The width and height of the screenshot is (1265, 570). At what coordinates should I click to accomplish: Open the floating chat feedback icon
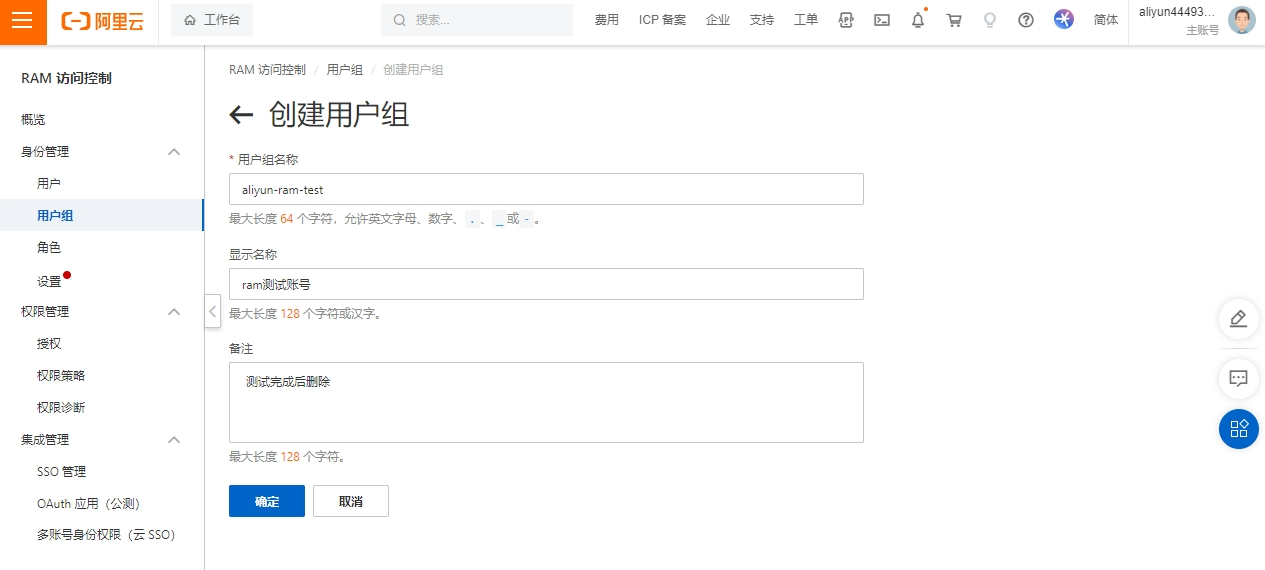click(x=1238, y=379)
